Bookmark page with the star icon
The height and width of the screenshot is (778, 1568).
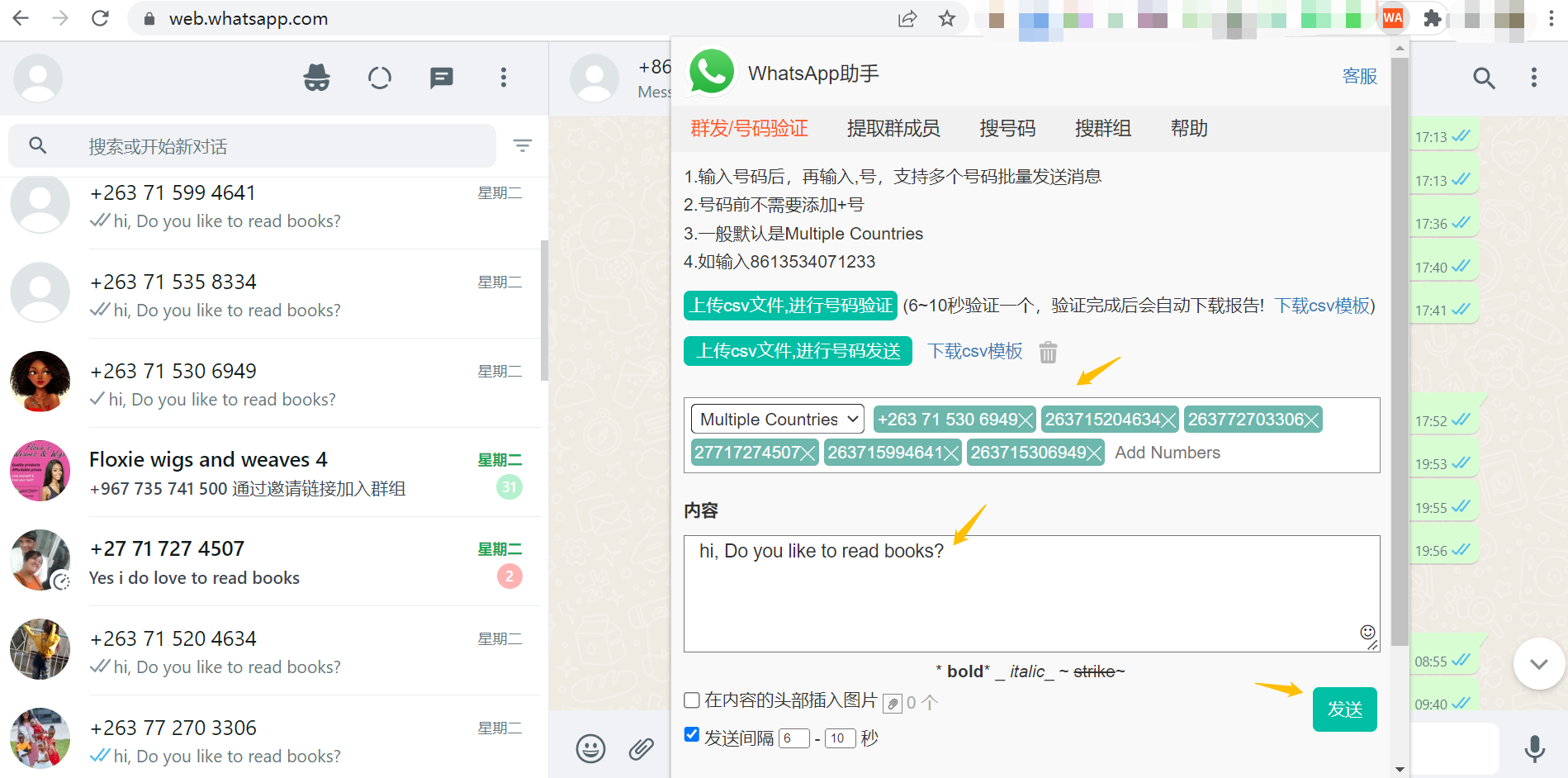click(x=947, y=18)
